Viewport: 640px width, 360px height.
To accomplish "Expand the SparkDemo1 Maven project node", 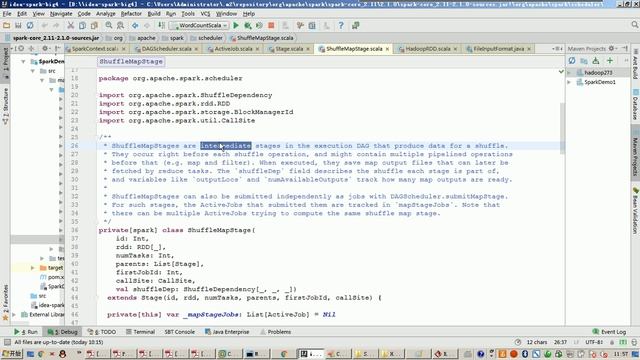I will pos(569,82).
